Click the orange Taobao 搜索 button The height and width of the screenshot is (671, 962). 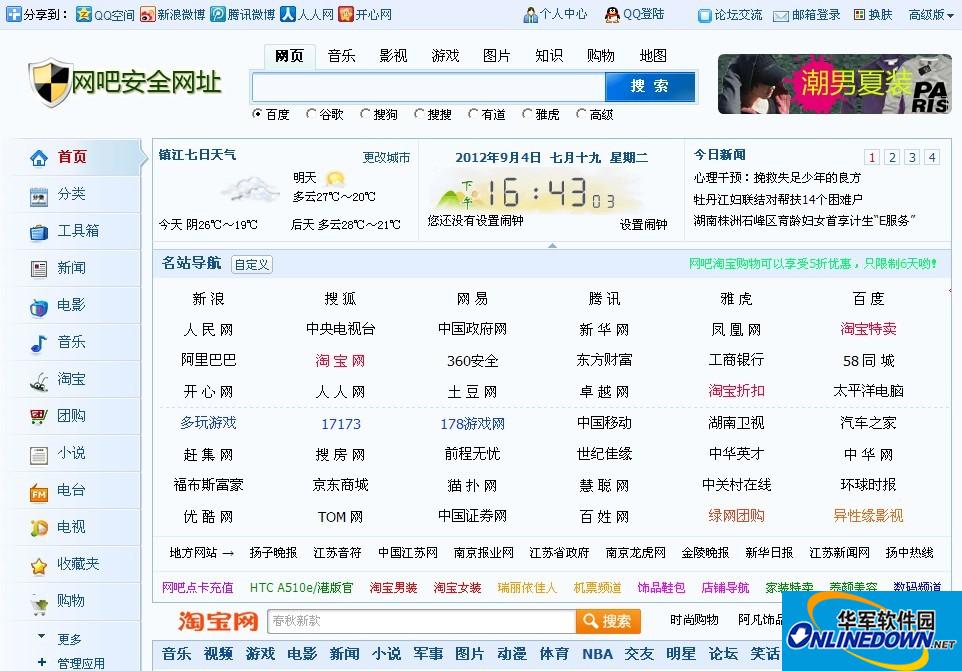click(608, 621)
